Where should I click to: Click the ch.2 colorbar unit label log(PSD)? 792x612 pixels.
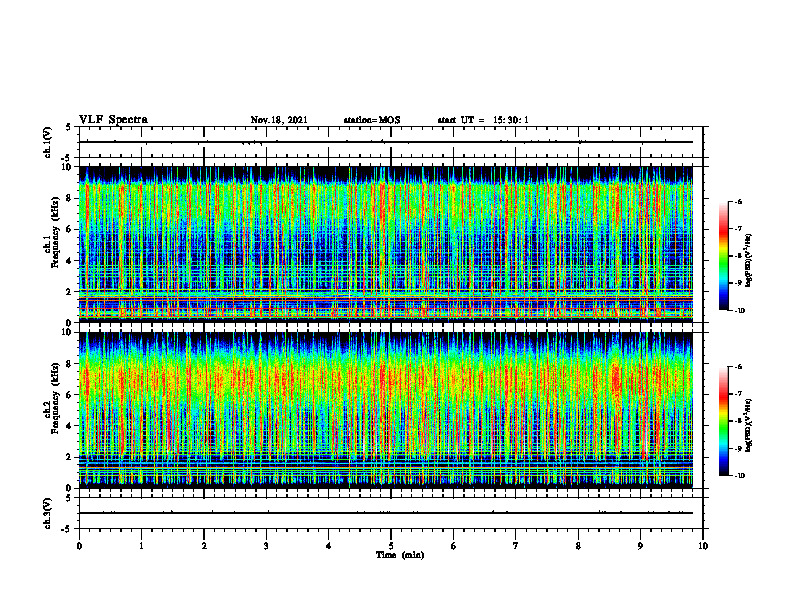(x=749, y=426)
